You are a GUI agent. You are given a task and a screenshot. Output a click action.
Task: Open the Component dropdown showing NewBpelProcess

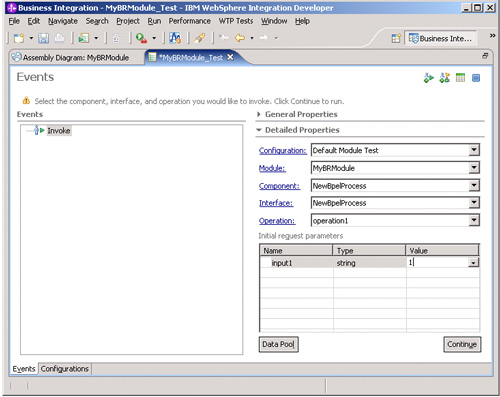(474, 185)
